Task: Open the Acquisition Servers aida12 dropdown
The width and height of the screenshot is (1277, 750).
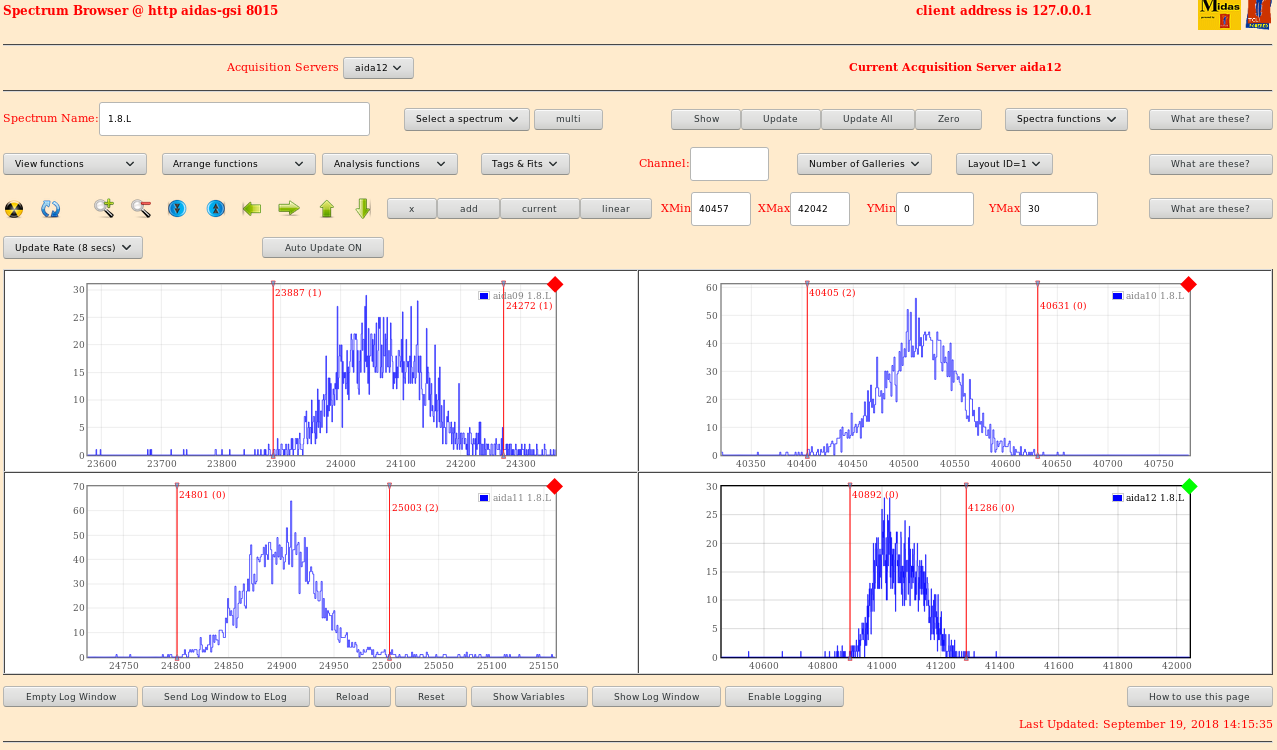Action: click(x=378, y=68)
